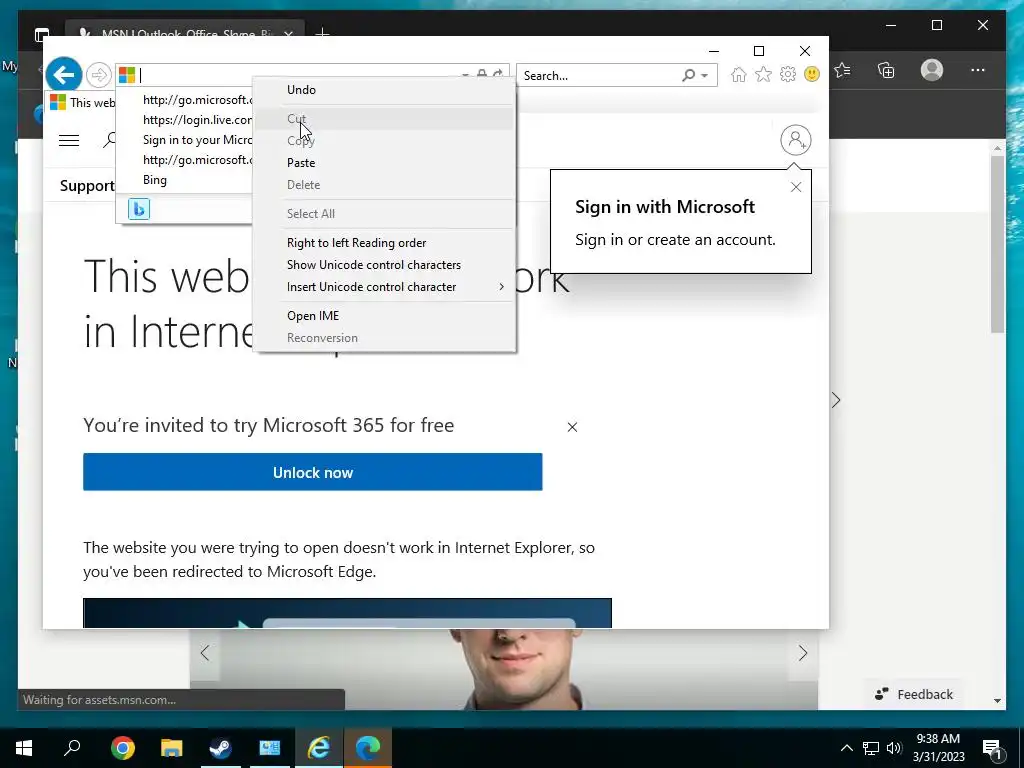Open Favorites star icon in IE toolbar
Image resolution: width=1024 pixels, height=768 pixels.
pos(763,74)
